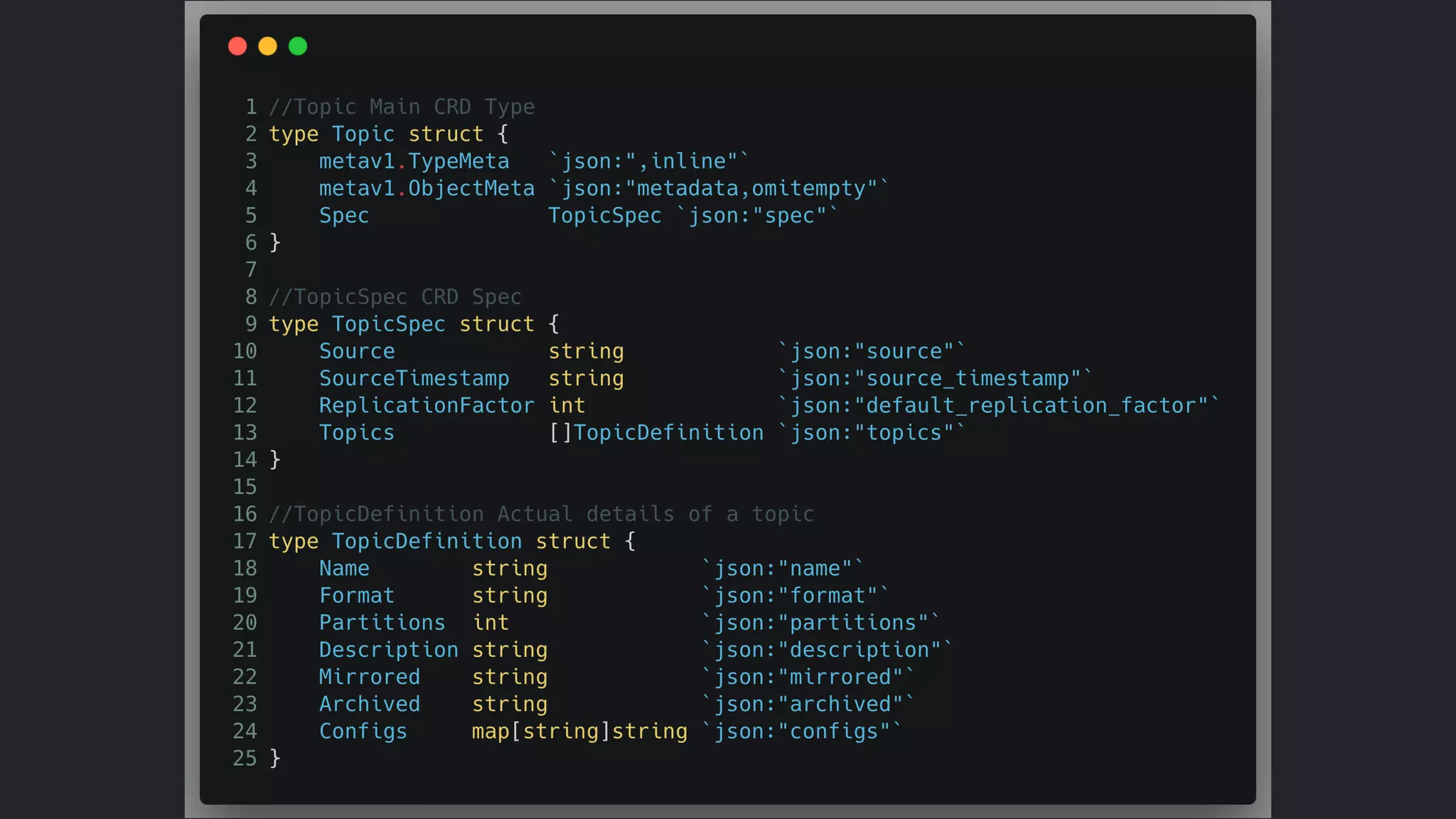
Task: Click the SourceTimestamp field name
Action: pyautogui.click(x=414, y=378)
